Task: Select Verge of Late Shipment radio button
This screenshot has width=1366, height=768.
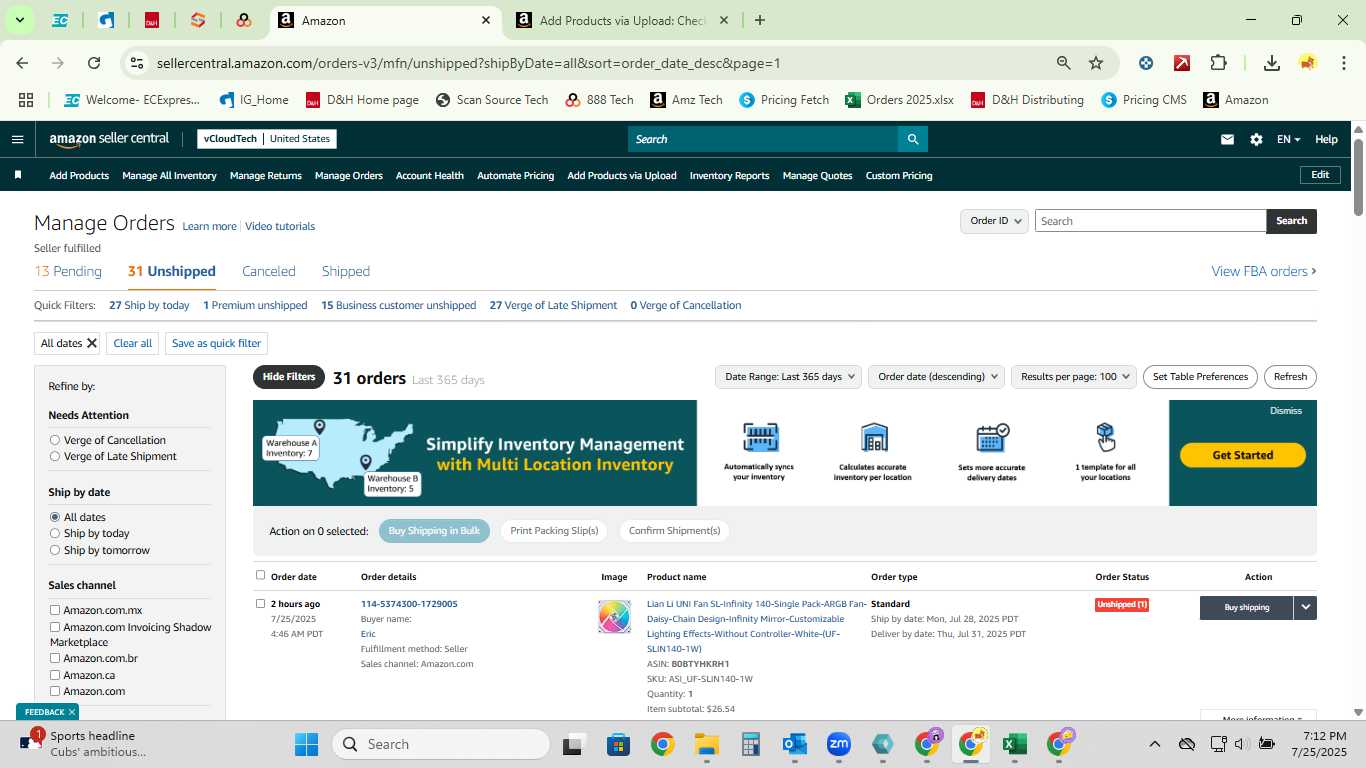Action: [x=55, y=456]
